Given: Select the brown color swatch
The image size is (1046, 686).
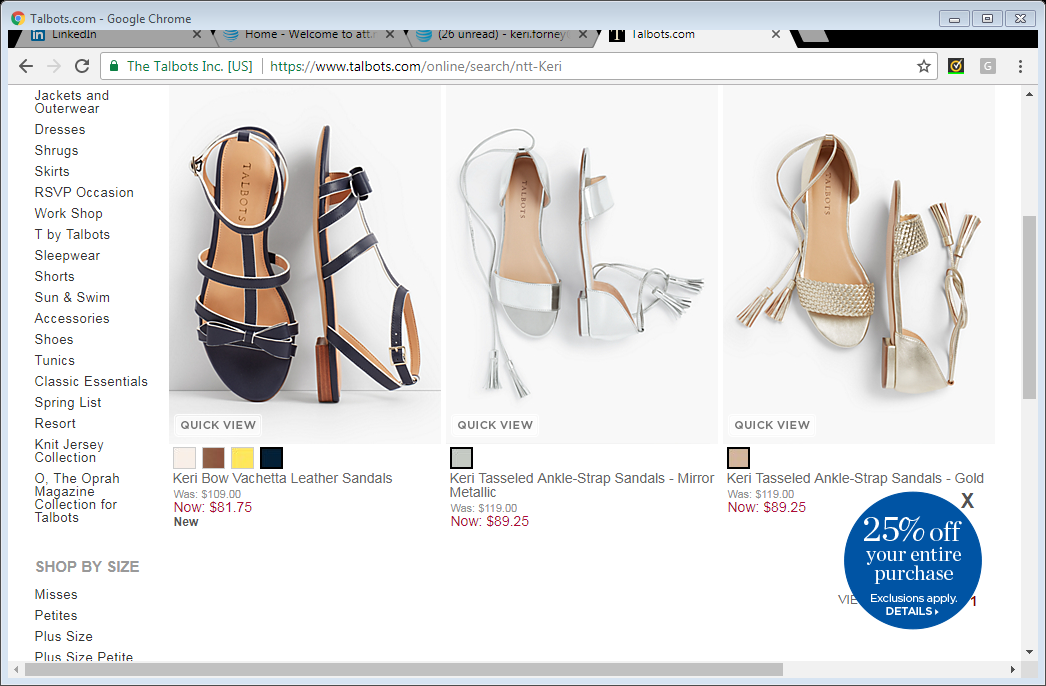Looking at the screenshot, I should point(213,458).
